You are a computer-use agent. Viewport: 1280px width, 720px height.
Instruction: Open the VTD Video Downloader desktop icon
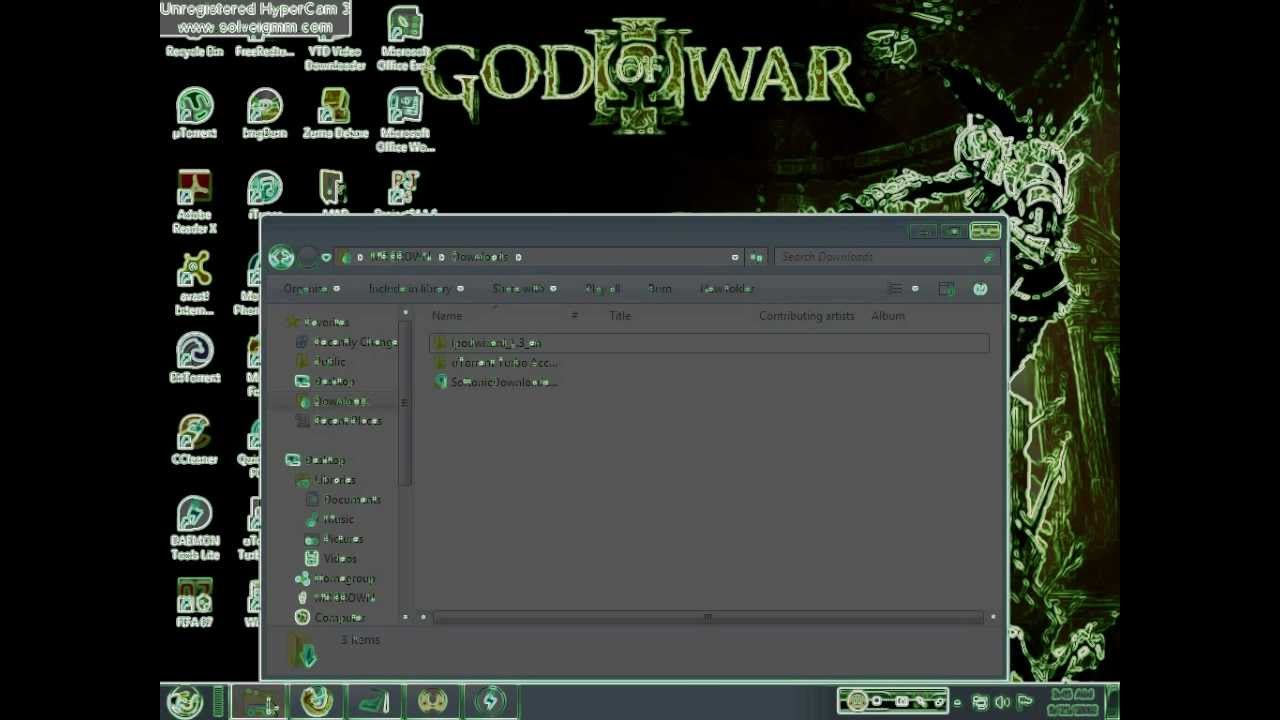(335, 40)
